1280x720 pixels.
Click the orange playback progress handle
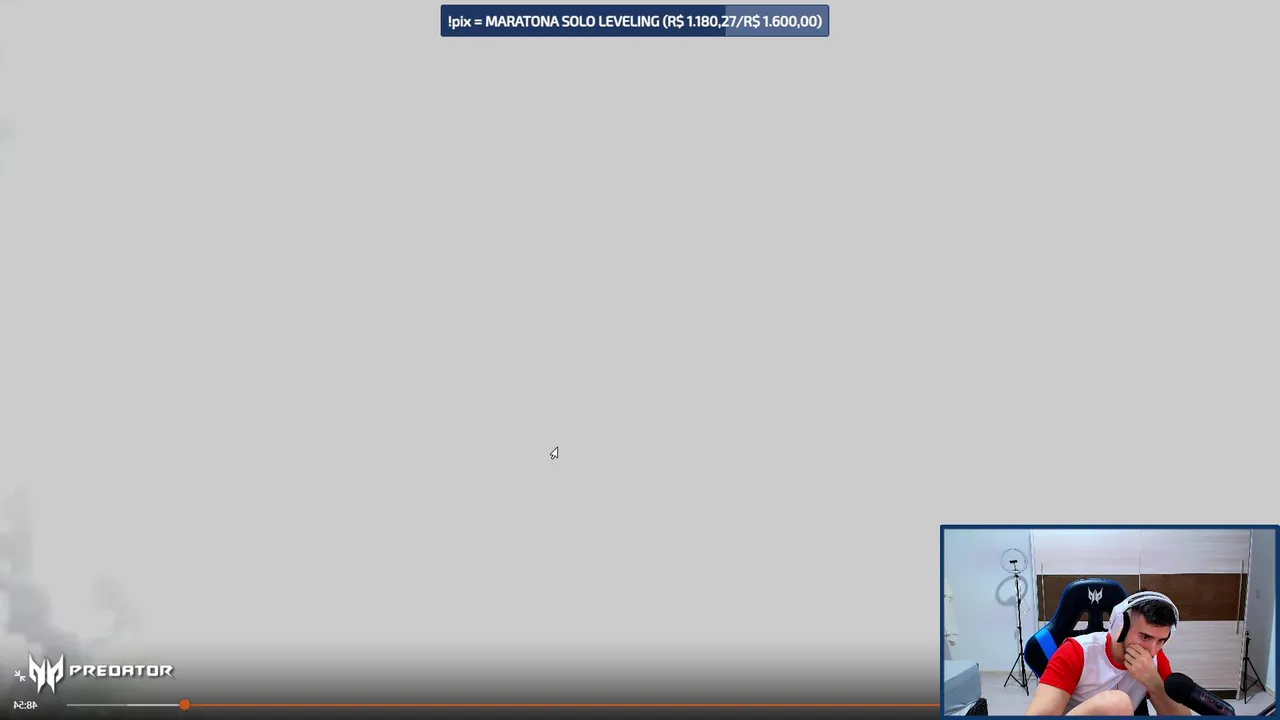[x=185, y=705]
